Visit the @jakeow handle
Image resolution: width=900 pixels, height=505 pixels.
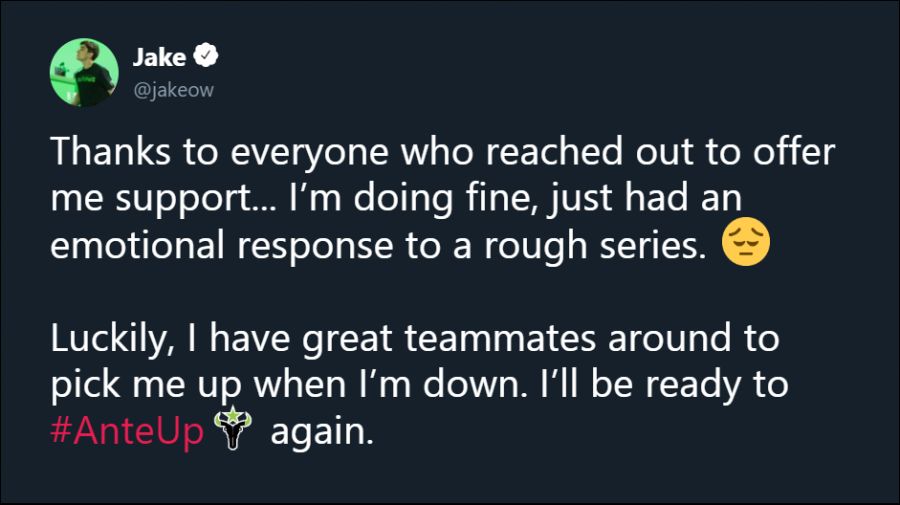pos(172,91)
